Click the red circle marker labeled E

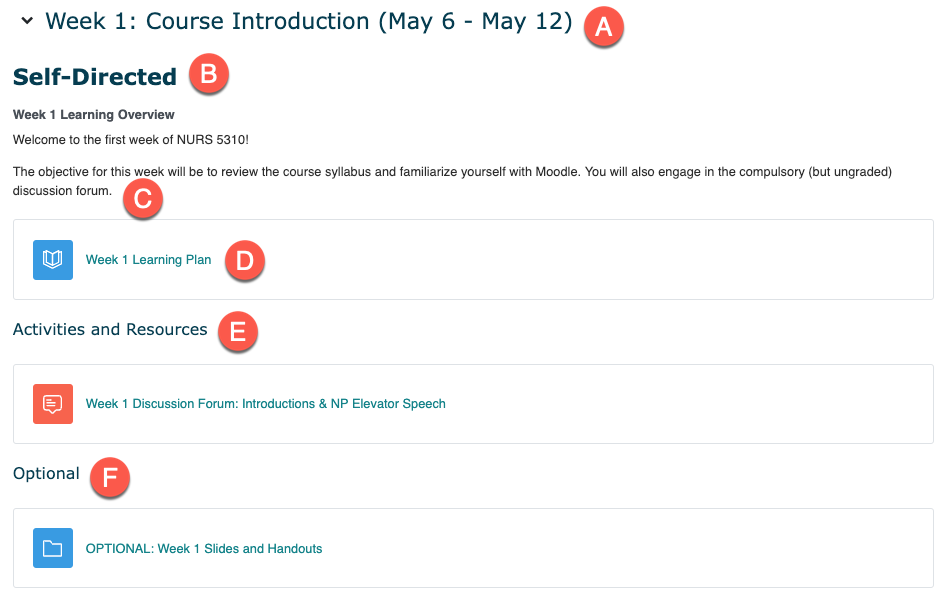click(x=237, y=332)
